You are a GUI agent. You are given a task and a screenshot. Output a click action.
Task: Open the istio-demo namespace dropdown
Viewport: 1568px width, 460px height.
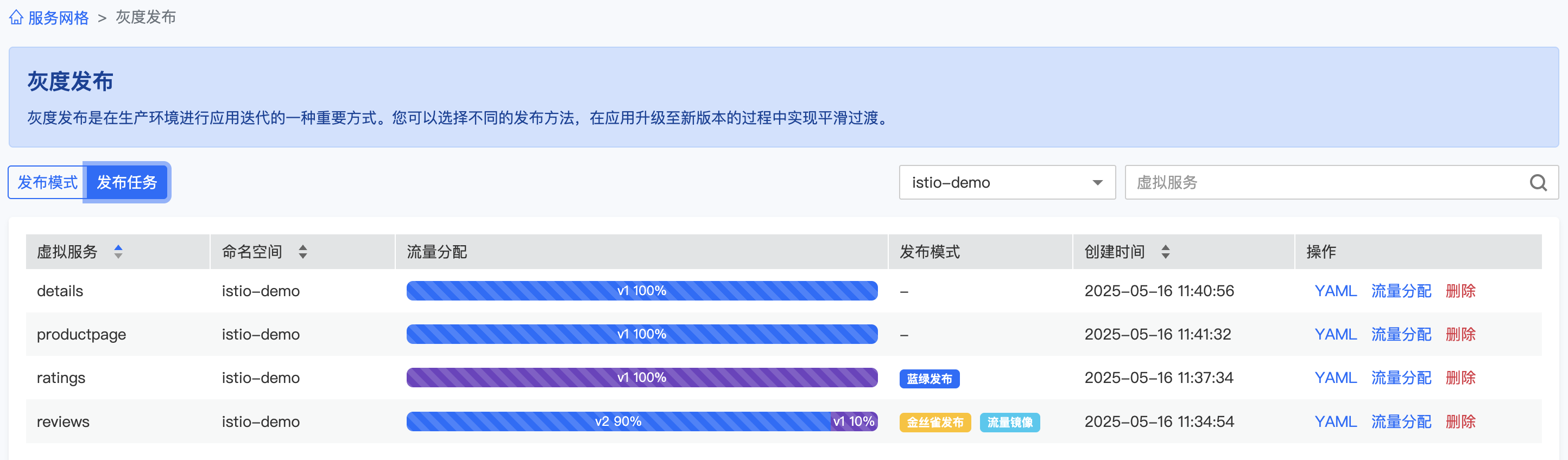tap(1007, 182)
